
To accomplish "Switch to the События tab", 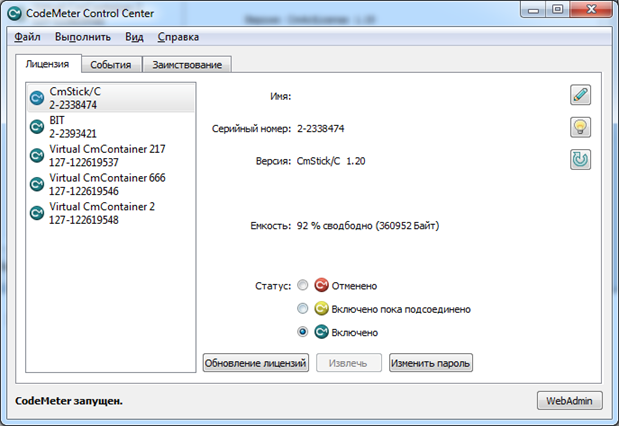I will click(111, 65).
